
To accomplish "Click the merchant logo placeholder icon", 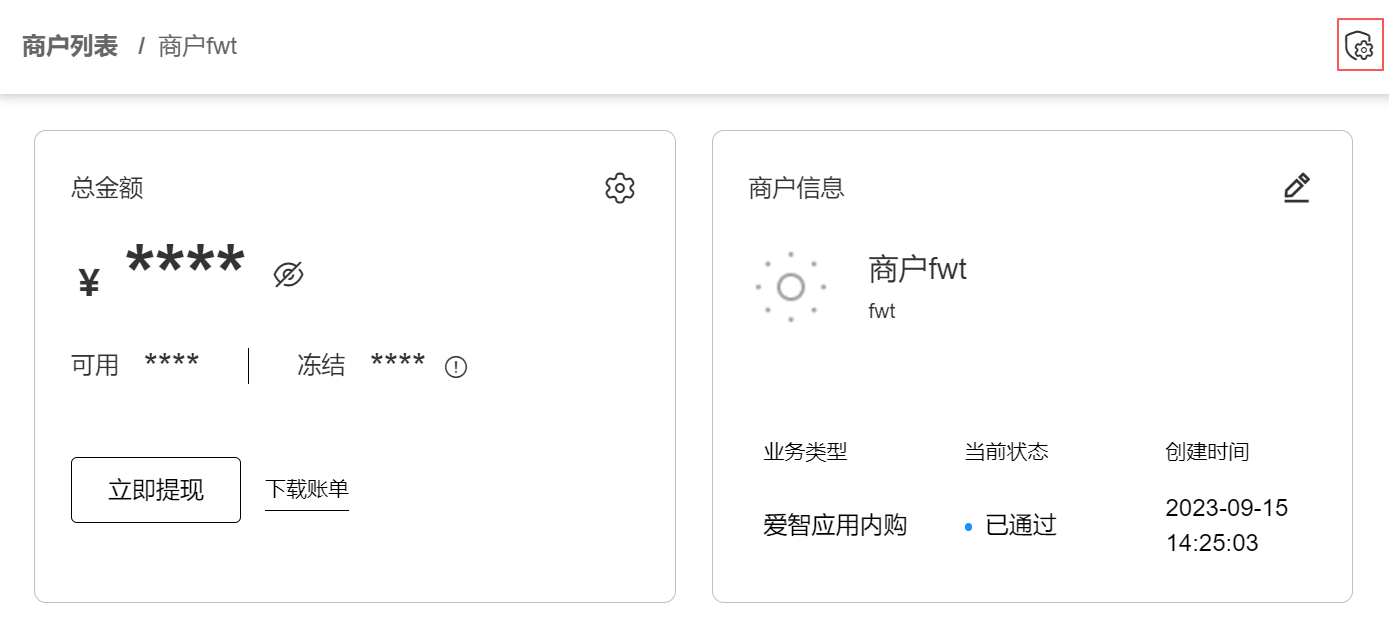I will point(791,287).
